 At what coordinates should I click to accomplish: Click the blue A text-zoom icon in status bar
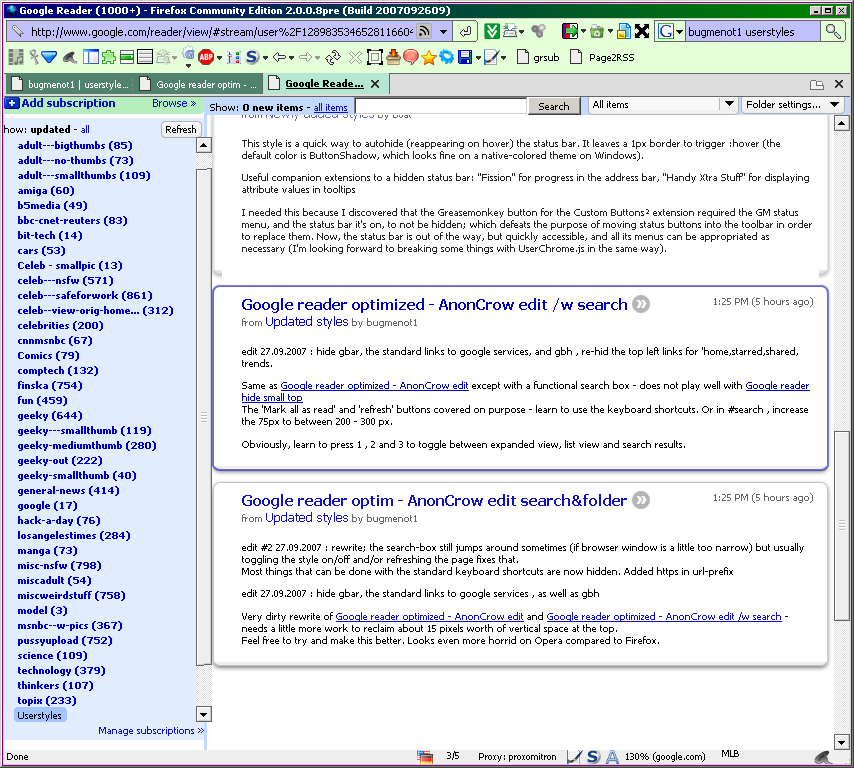pos(612,756)
